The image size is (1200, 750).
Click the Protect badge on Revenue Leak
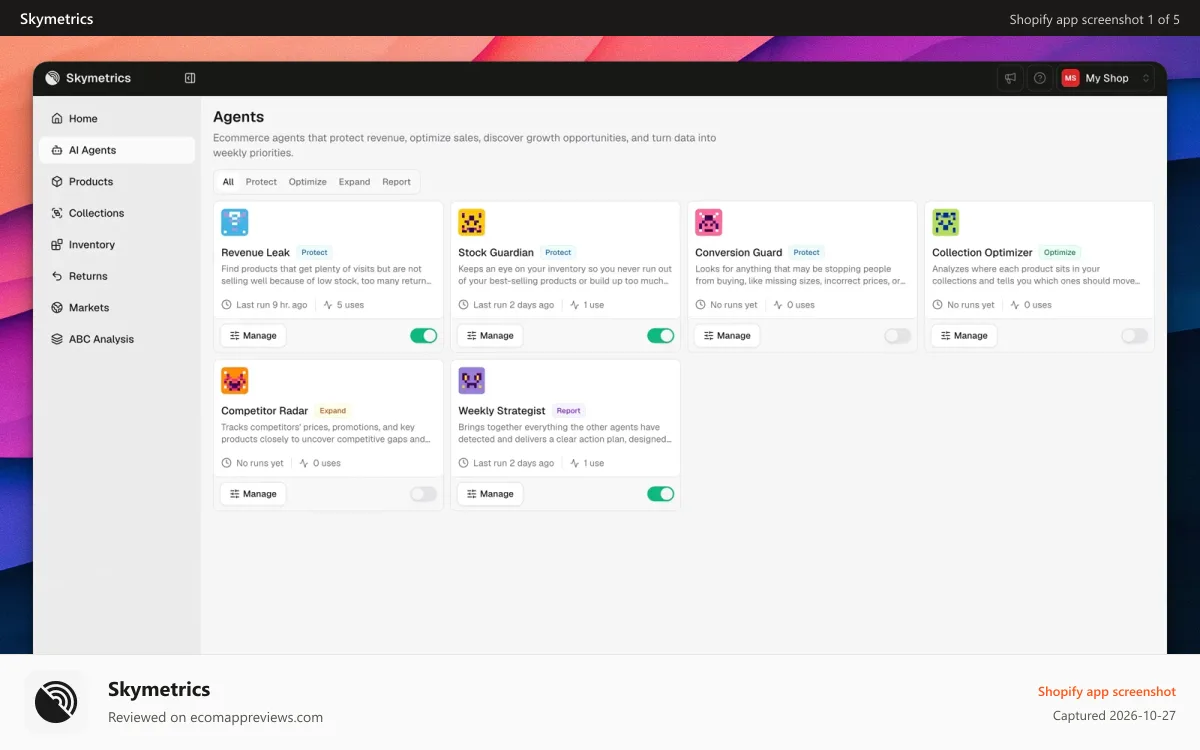(314, 253)
